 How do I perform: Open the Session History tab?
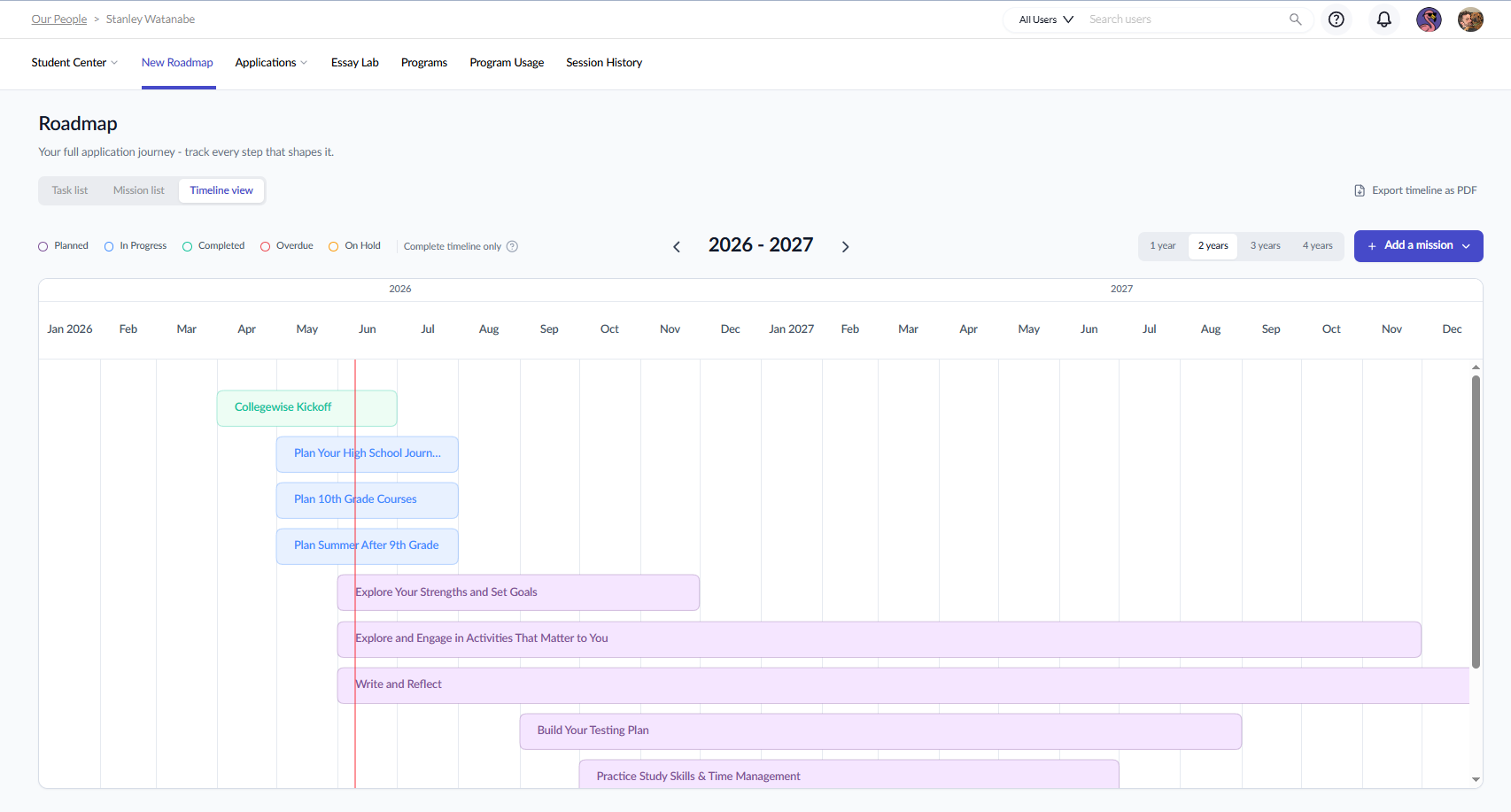point(604,63)
